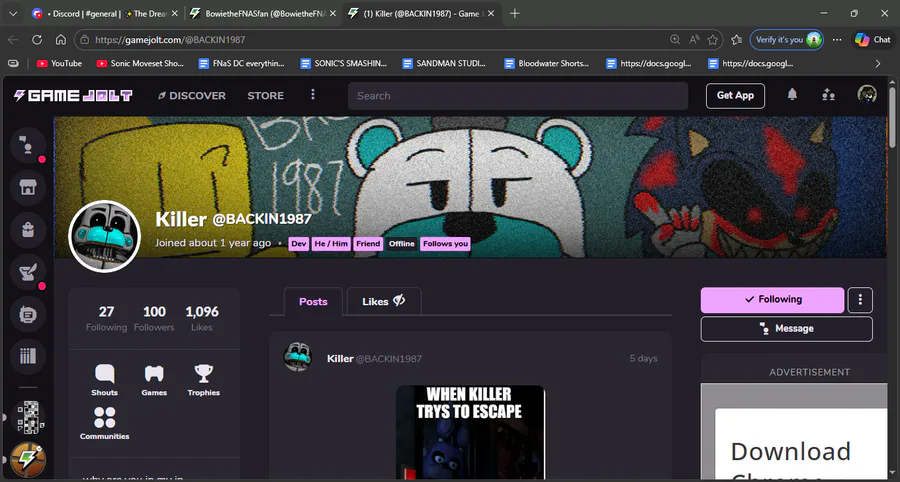This screenshot has width=900, height=482.
Task: Open the store icon in left sidebar
Action: pos(28,187)
